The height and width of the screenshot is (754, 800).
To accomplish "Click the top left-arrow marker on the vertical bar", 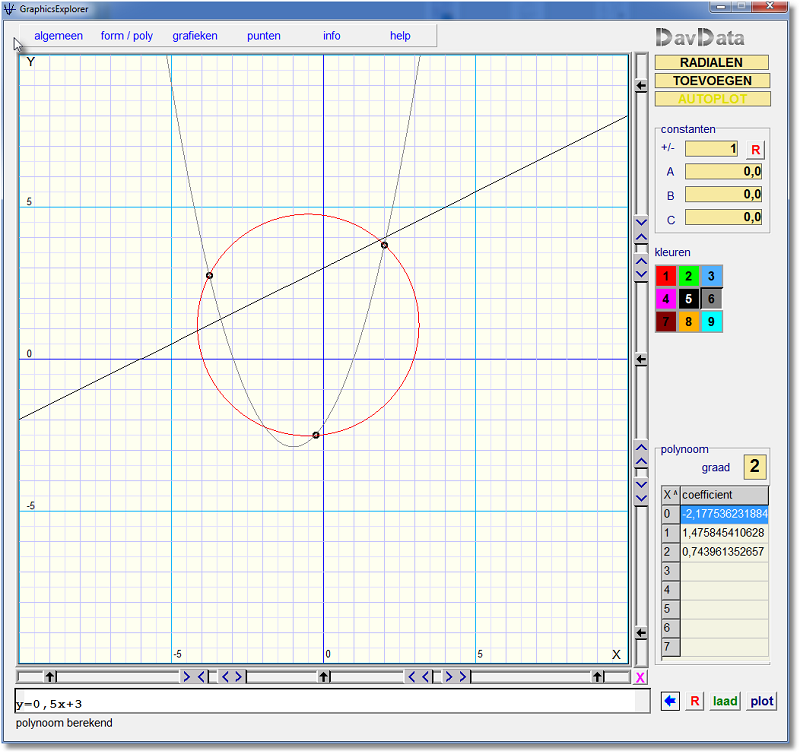I will pos(641,86).
